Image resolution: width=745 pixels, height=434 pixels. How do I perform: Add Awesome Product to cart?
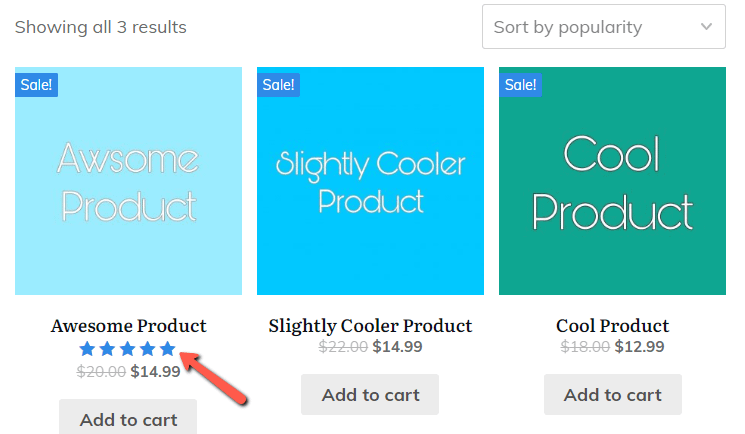[x=128, y=417]
